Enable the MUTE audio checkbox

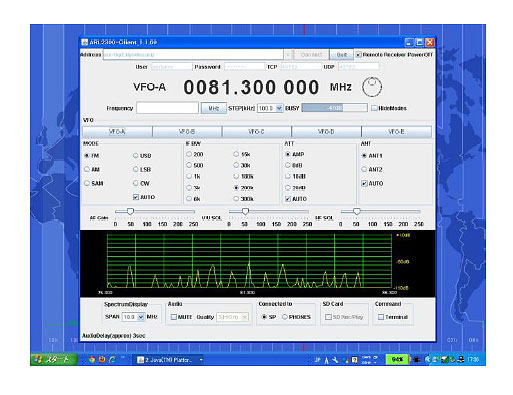point(173,317)
